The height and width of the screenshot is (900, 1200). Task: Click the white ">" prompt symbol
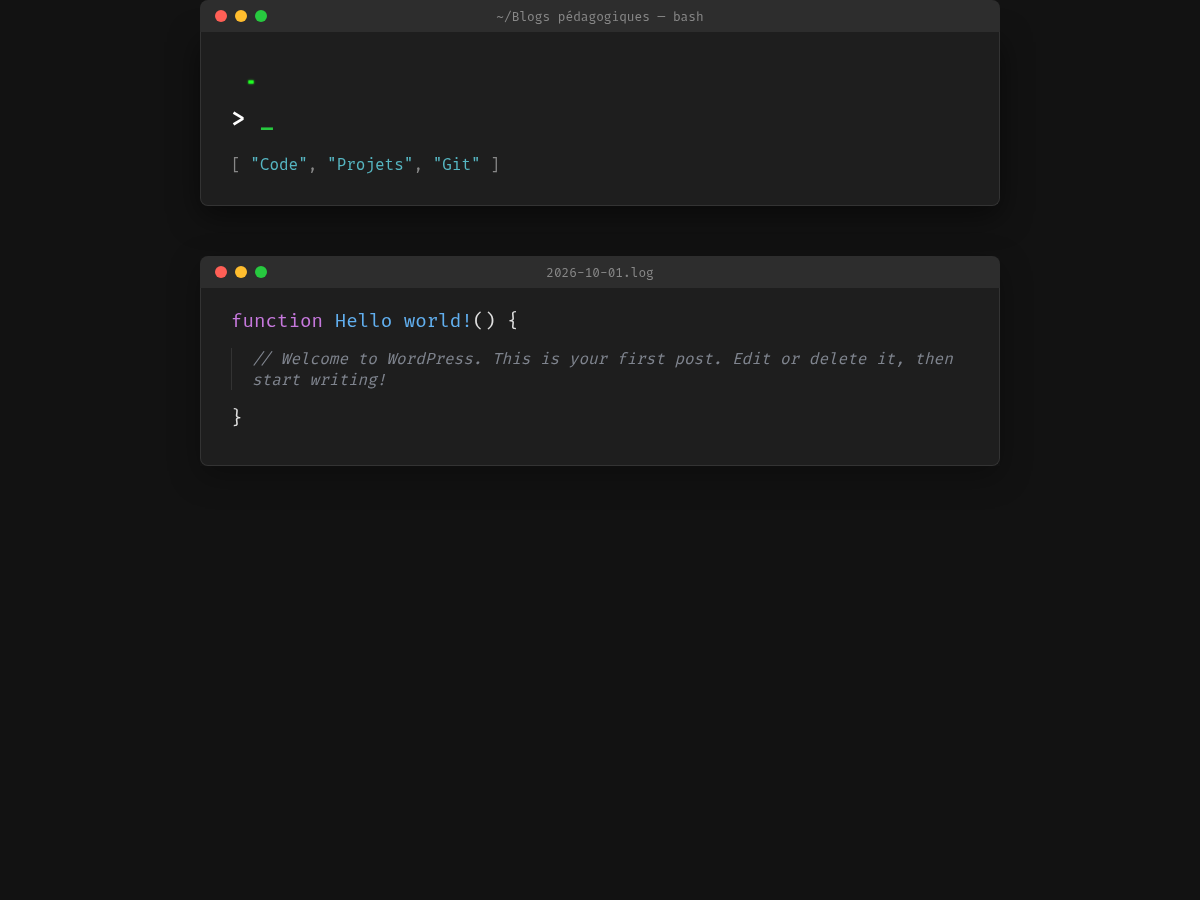[238, 119]
